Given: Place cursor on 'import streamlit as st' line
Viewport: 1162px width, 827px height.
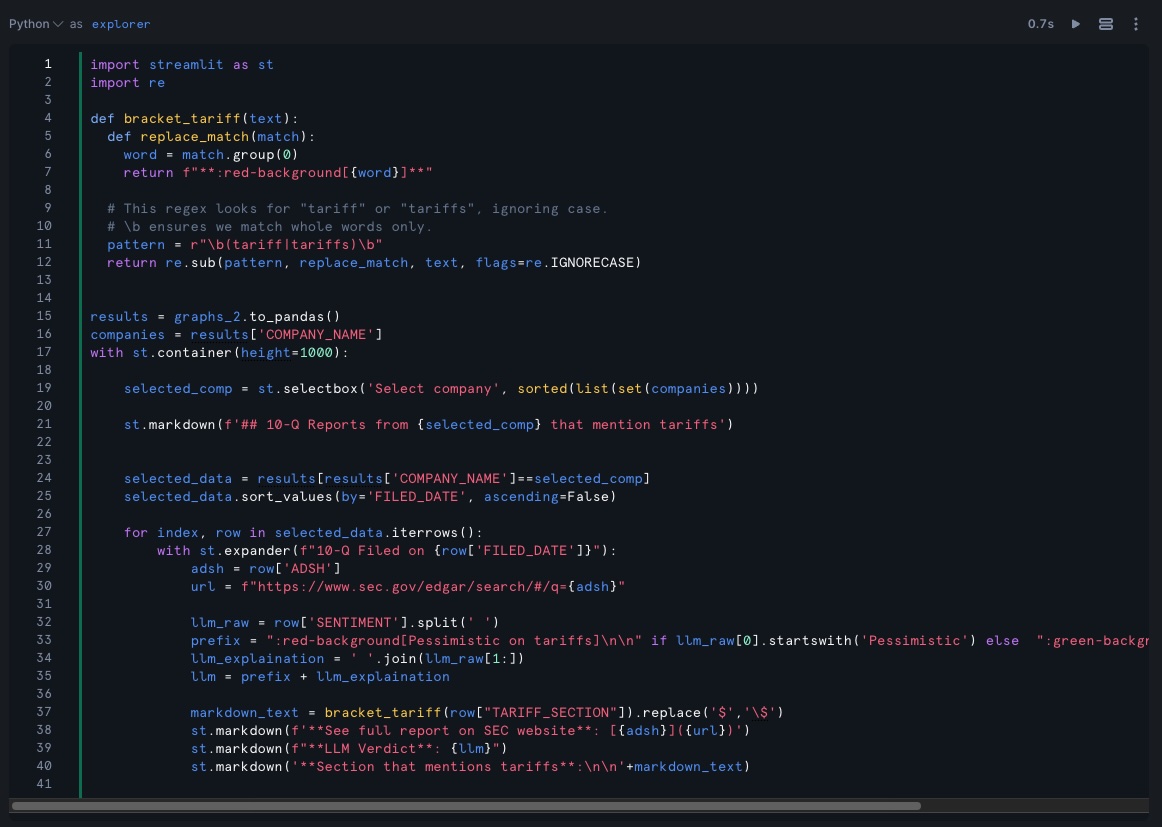Looking at the screenshot, I should [x=181, y=64].
